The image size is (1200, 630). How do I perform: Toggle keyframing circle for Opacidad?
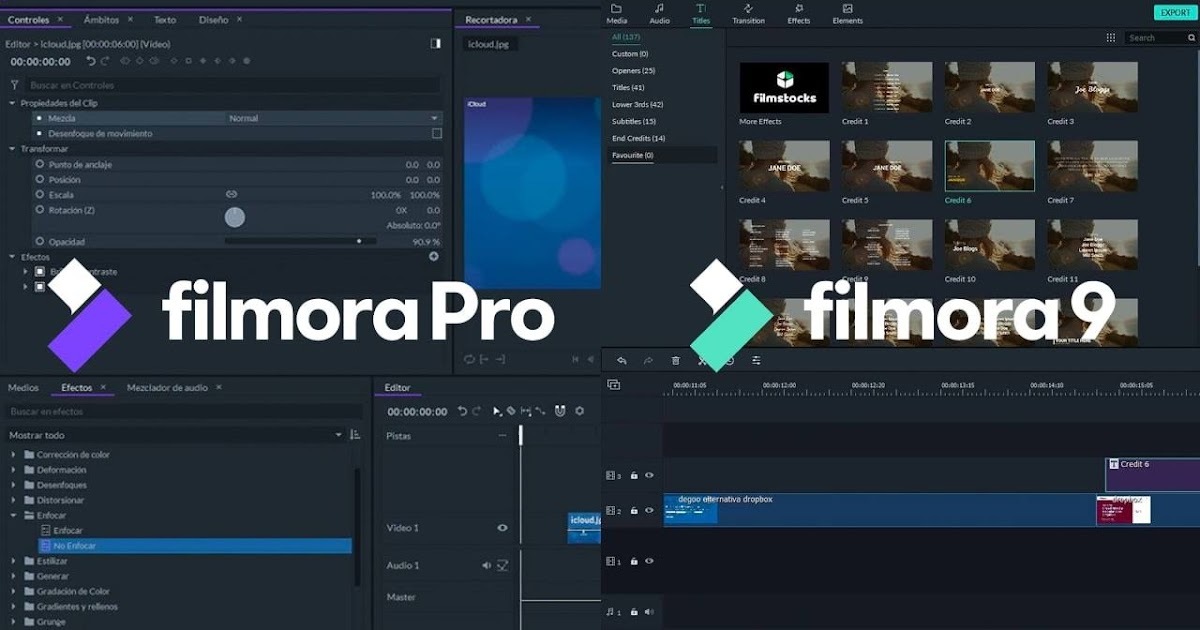pos(40,241)
